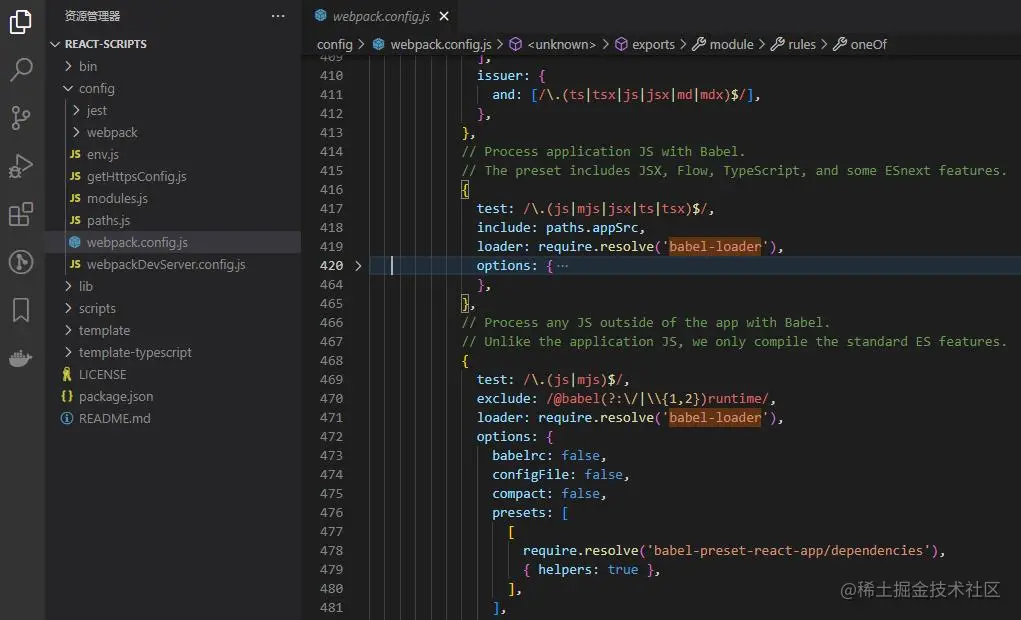
Task: Click the module breadcrumb segment
Action: point(731,44)
